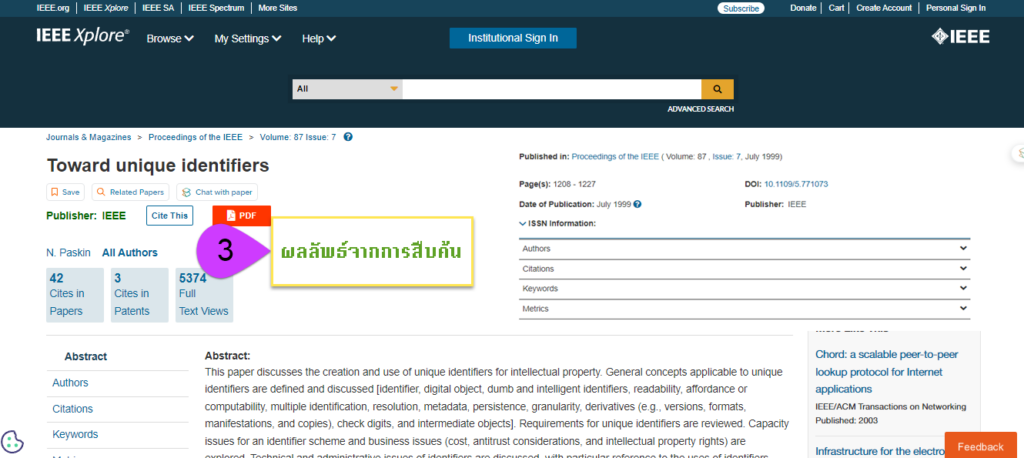This screenshot has height=458, width=1024.
Task: Expand the Citations accordion row
Action: [x=744, y=269]
